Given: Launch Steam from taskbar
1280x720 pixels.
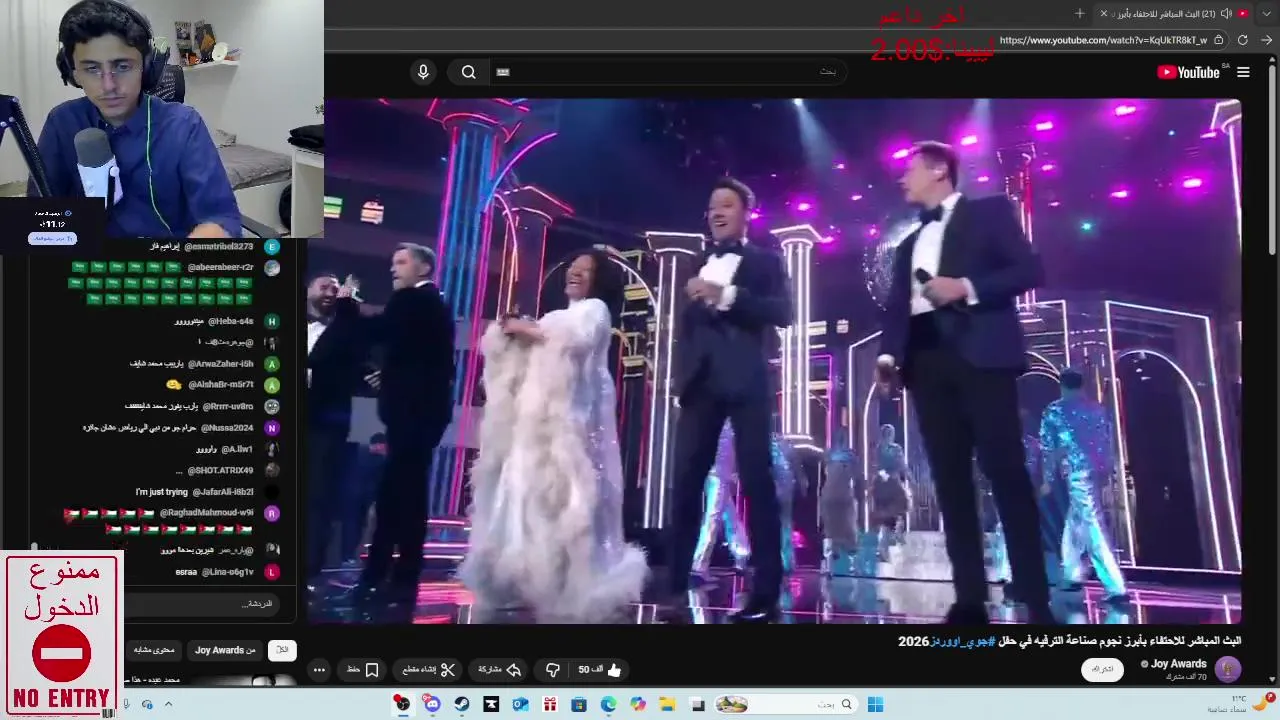Looking at the screenshot, I should click(461, 704).
